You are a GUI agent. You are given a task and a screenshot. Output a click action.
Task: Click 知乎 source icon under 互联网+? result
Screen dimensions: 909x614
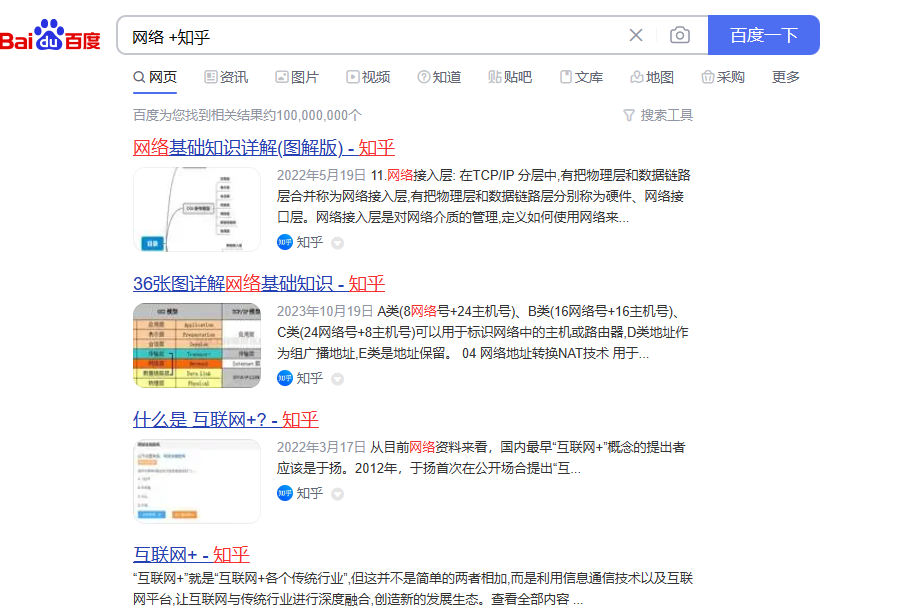(x=285, y=493)
